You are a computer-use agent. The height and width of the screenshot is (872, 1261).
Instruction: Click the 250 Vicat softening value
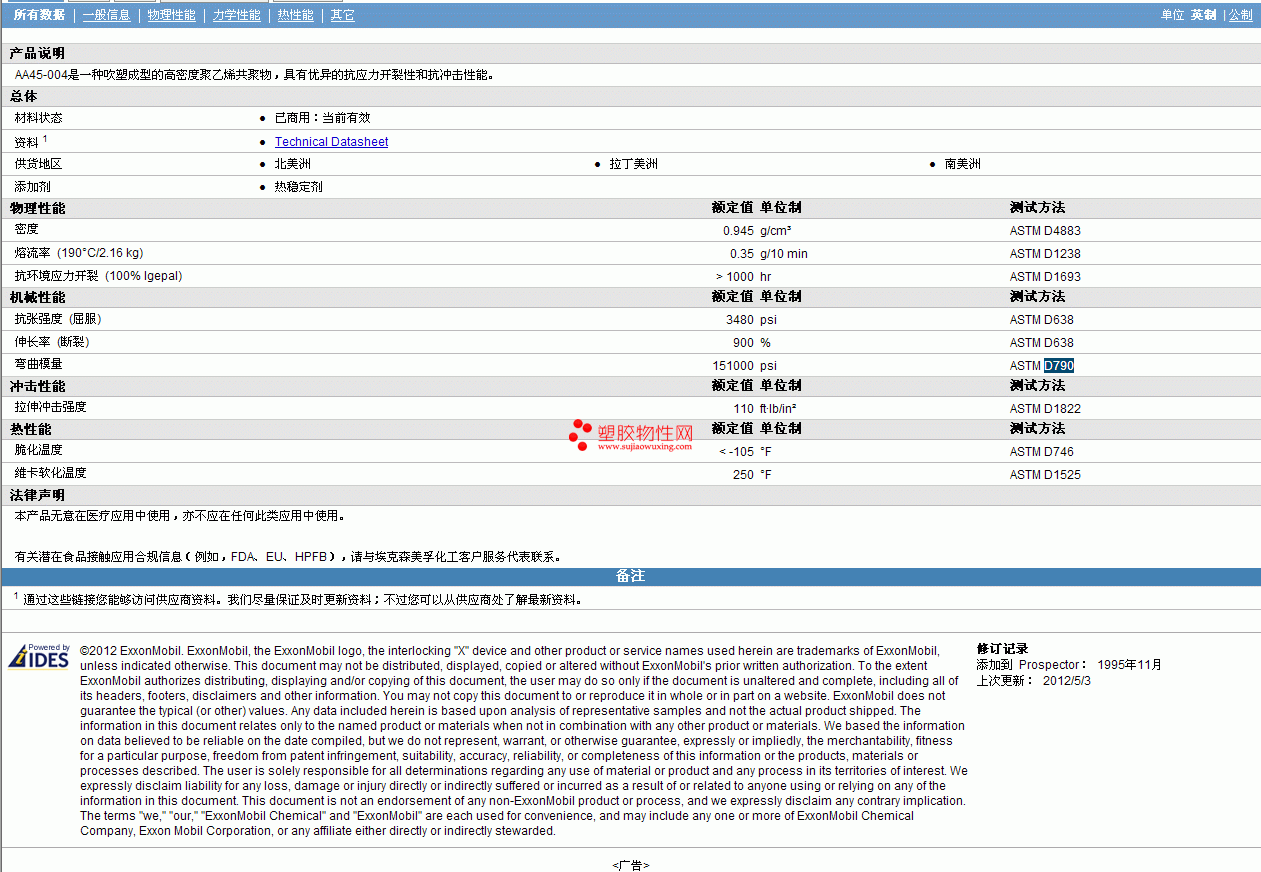point(743,475)
